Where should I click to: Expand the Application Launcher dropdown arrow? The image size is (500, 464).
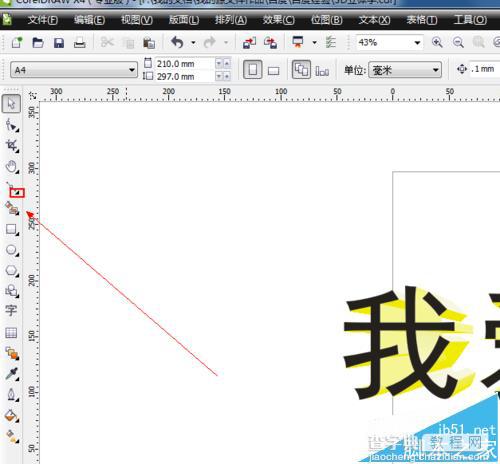pos(314,43)
